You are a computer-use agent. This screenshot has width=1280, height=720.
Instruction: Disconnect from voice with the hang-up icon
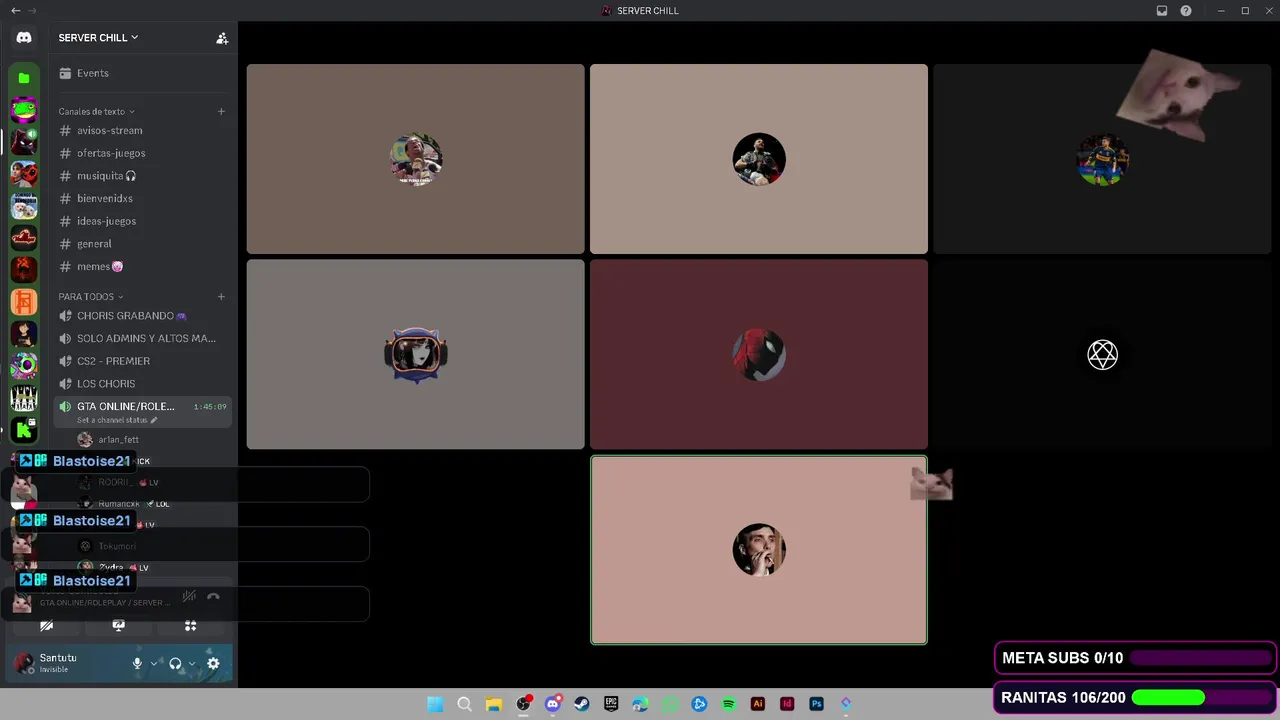tap(213, 597)
